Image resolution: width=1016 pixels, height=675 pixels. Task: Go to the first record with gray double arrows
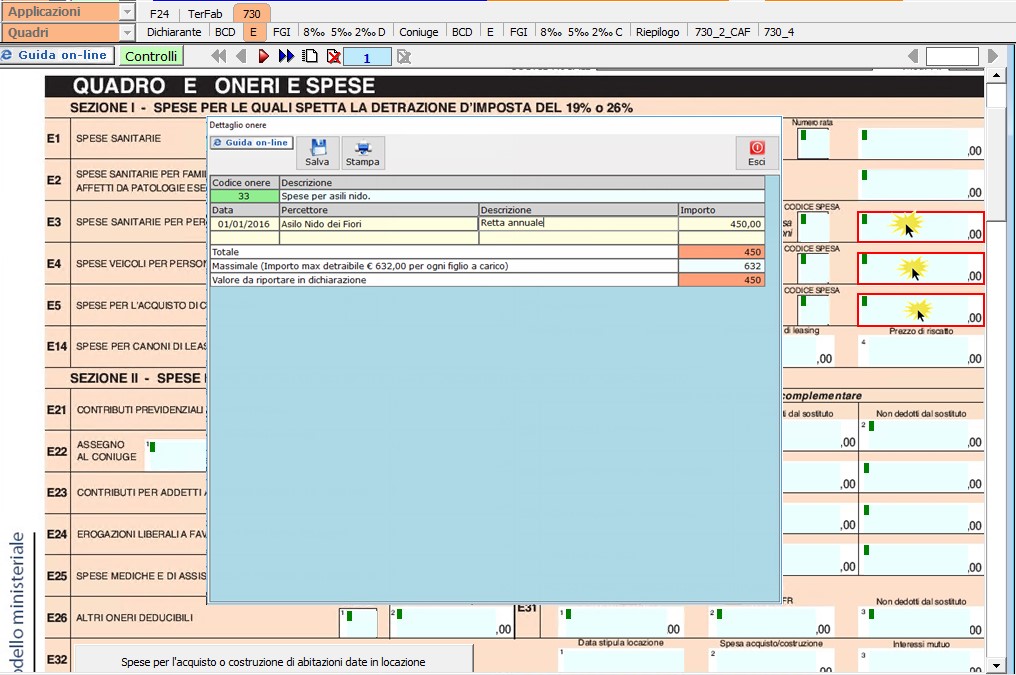click(219, 56)
